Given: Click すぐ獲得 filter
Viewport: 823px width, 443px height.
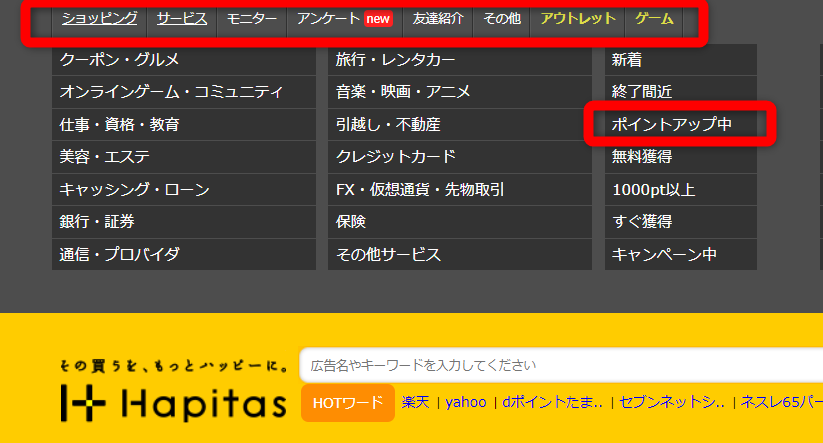Looking at the screenshot, I should pyautogui.click(x=681, y=222).
